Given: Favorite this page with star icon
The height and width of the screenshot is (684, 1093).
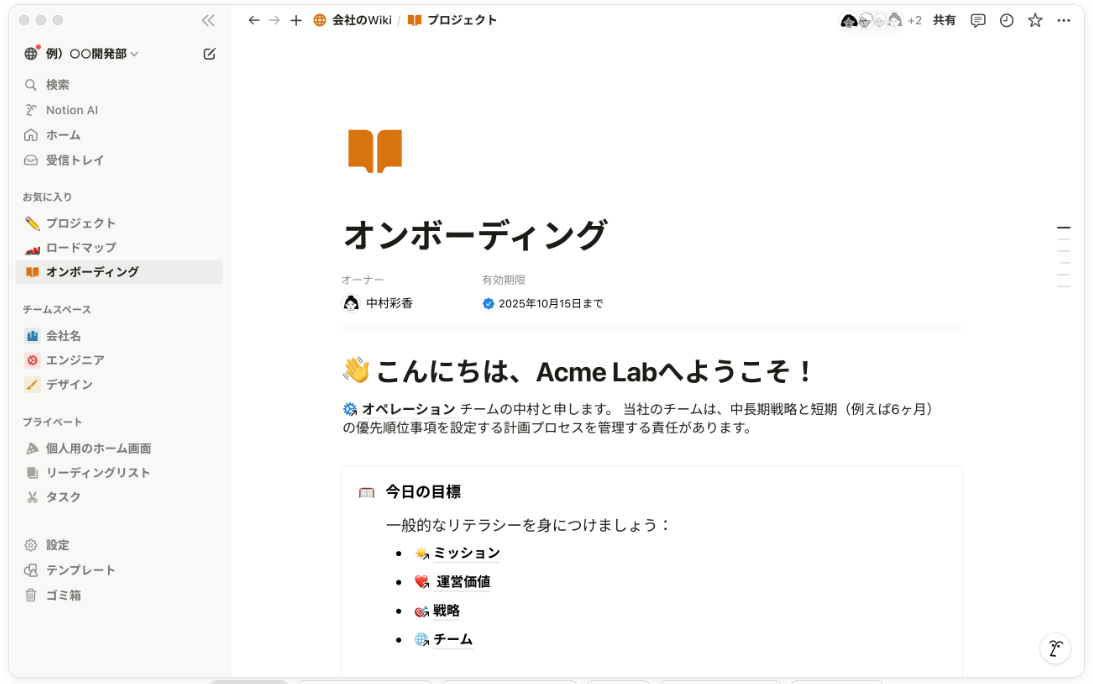Looking at the screenshot, I should click(x=1035, y=20).
